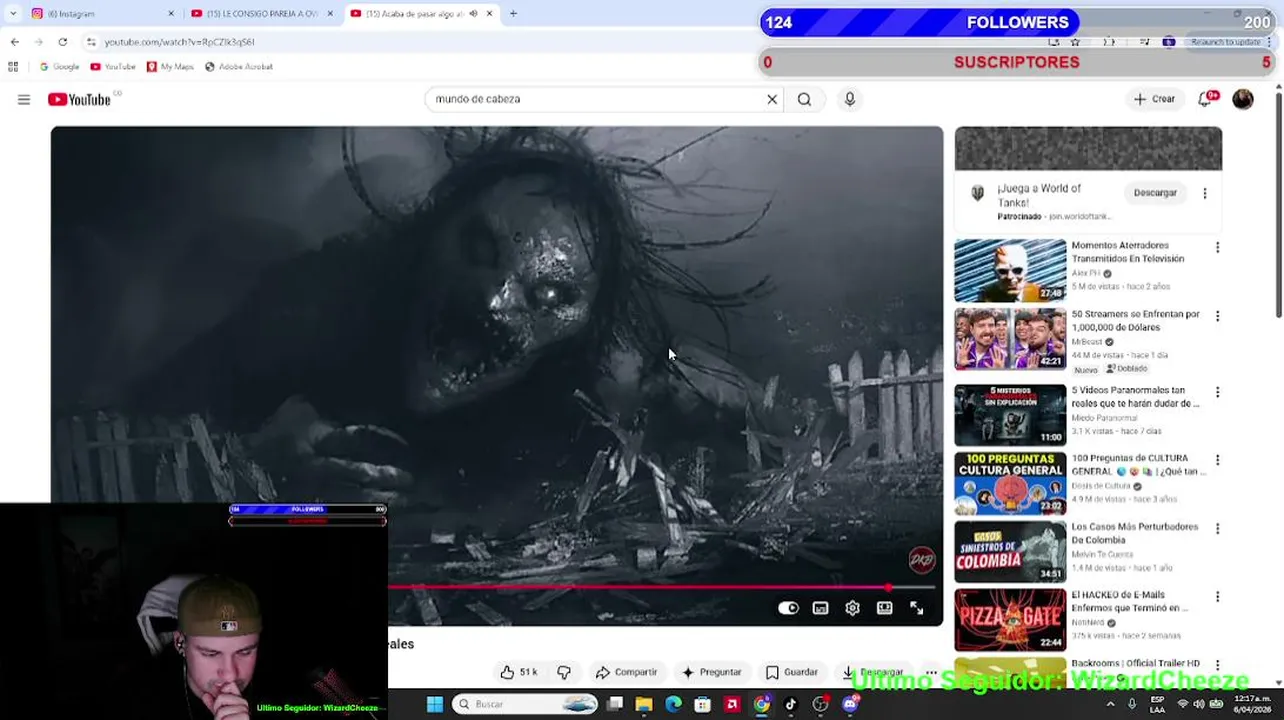Go back with the browser back arrow
1284x720 pixels.
coord(14,42)
